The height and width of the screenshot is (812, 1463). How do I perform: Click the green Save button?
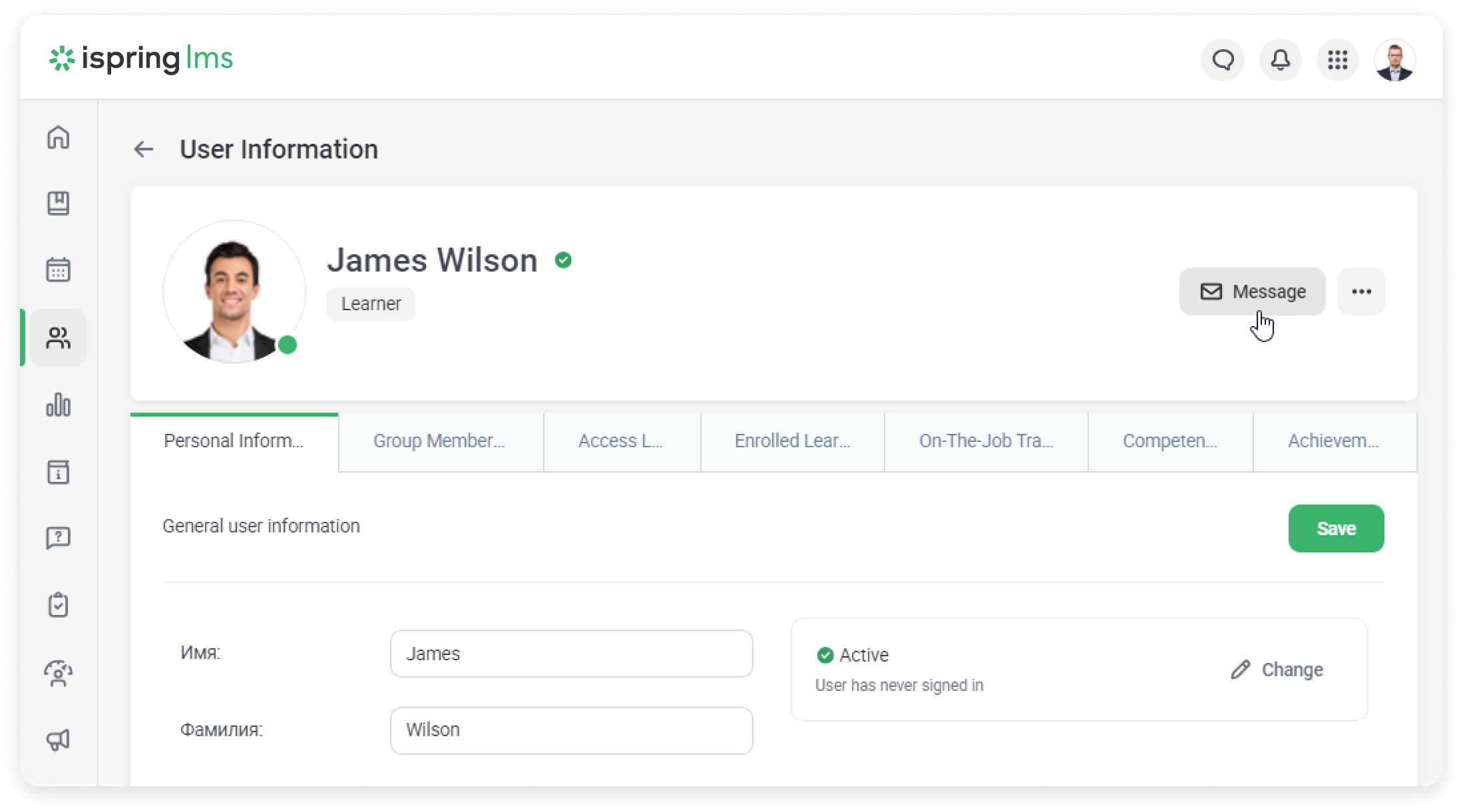(1335, 528)
